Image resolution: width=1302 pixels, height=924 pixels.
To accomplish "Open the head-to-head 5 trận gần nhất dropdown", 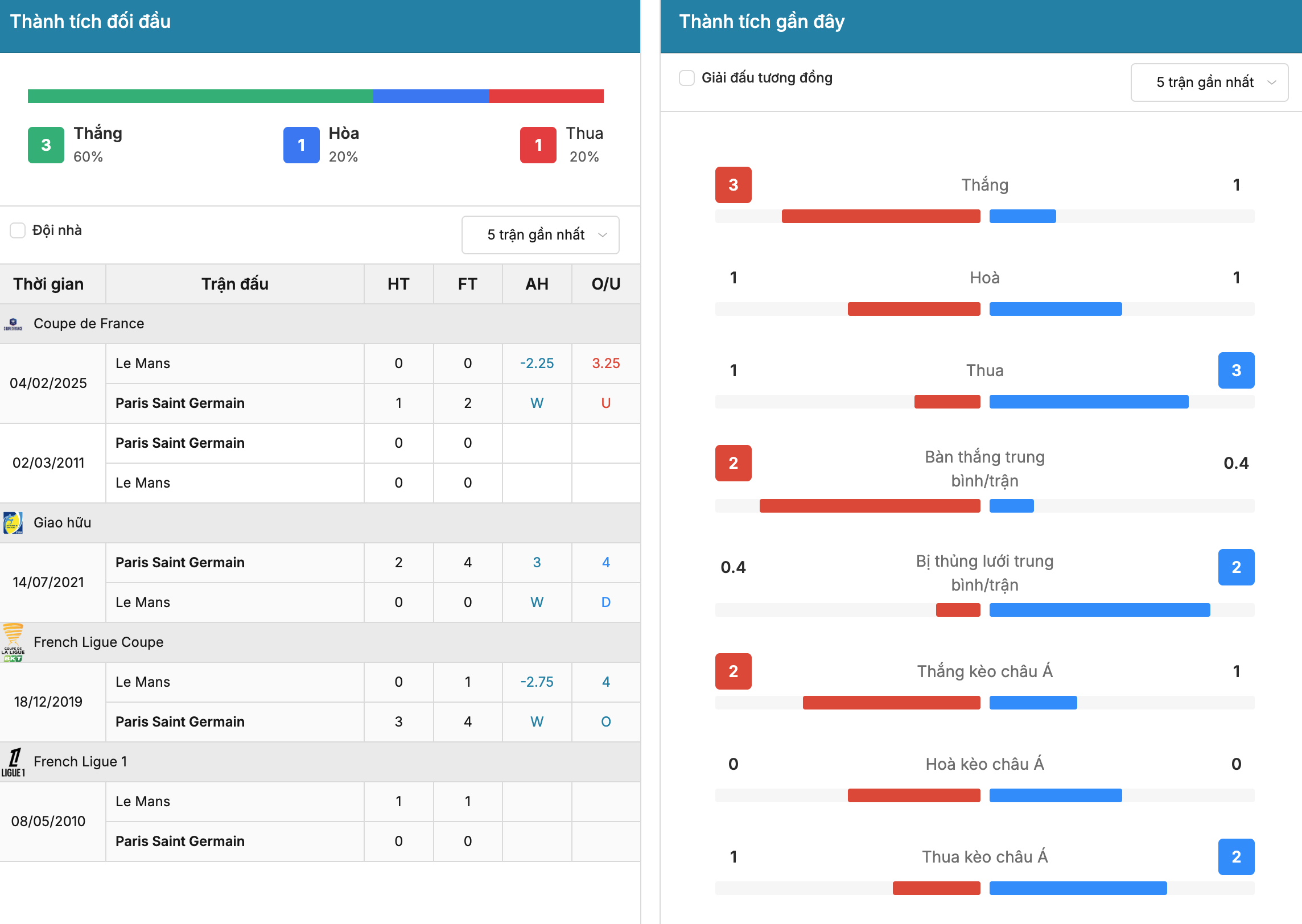I will coord(540,234).
